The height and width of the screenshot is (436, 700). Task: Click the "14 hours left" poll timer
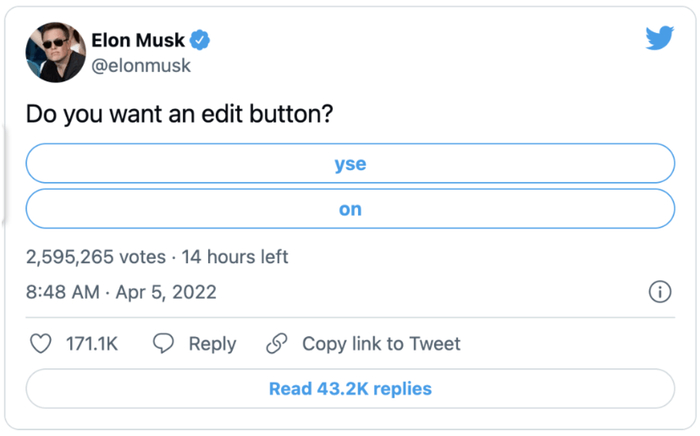235,257
